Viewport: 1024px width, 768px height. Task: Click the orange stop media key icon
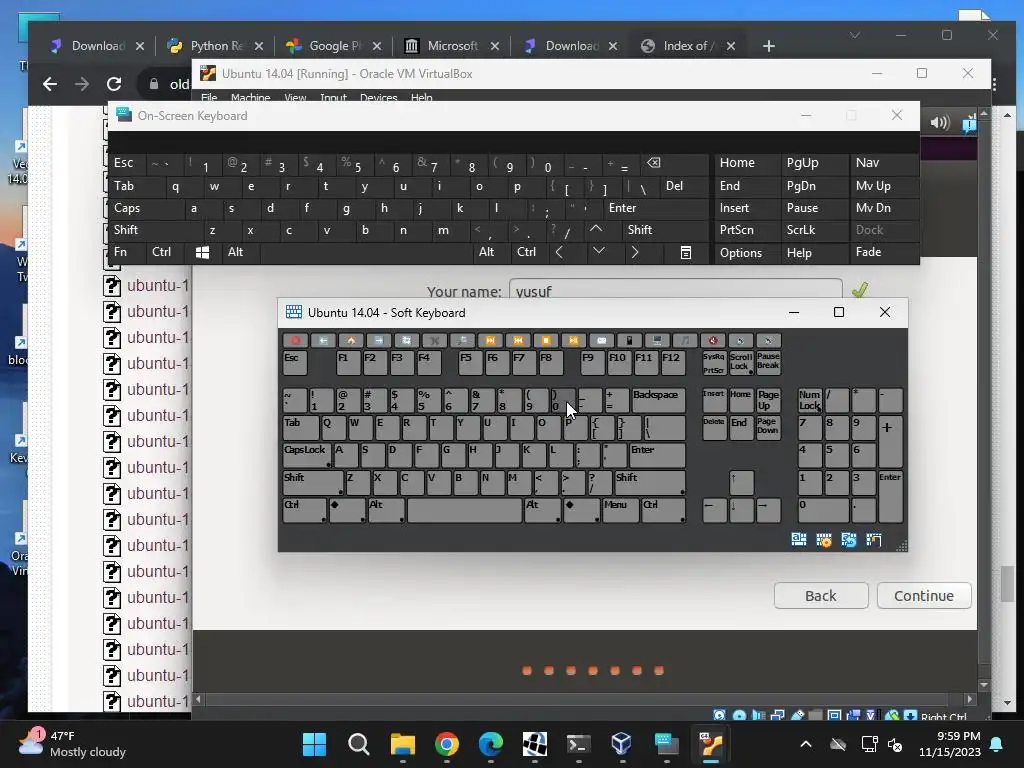point(546,340)
